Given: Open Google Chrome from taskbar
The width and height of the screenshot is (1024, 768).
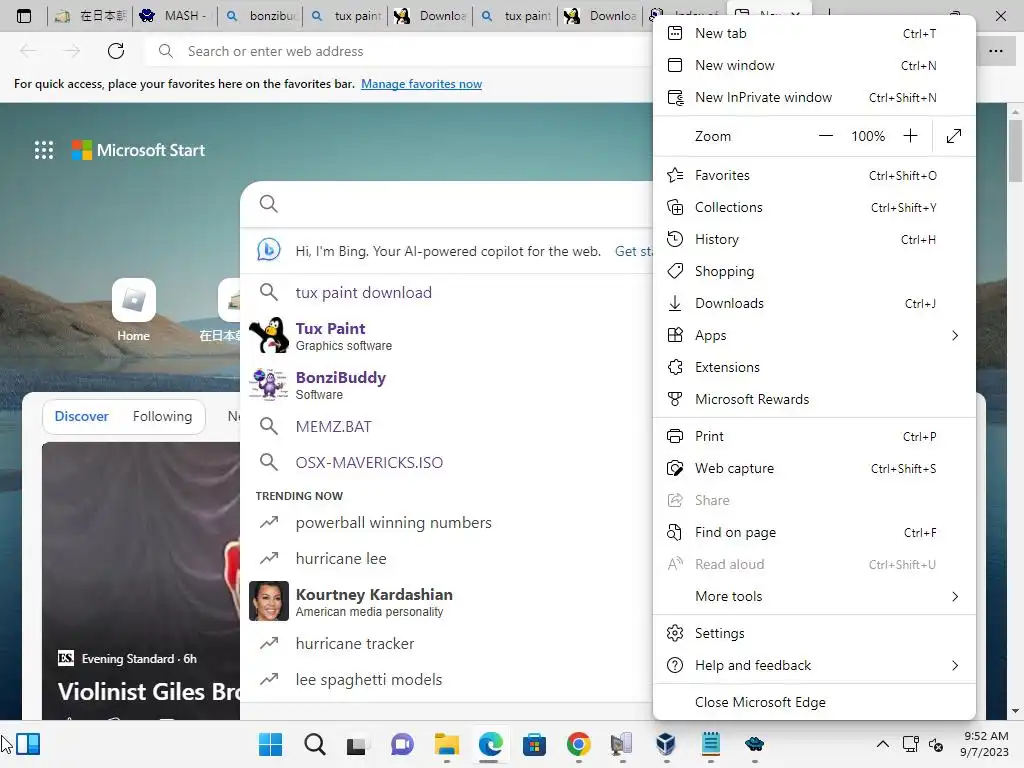Looking at the screenshot, I should coord(578,744).
